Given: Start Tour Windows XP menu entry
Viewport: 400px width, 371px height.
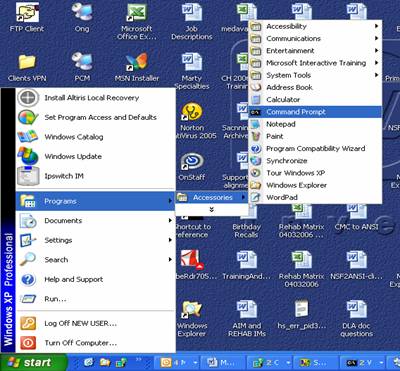Looking at the screenshot, I should tap(315, 173).
